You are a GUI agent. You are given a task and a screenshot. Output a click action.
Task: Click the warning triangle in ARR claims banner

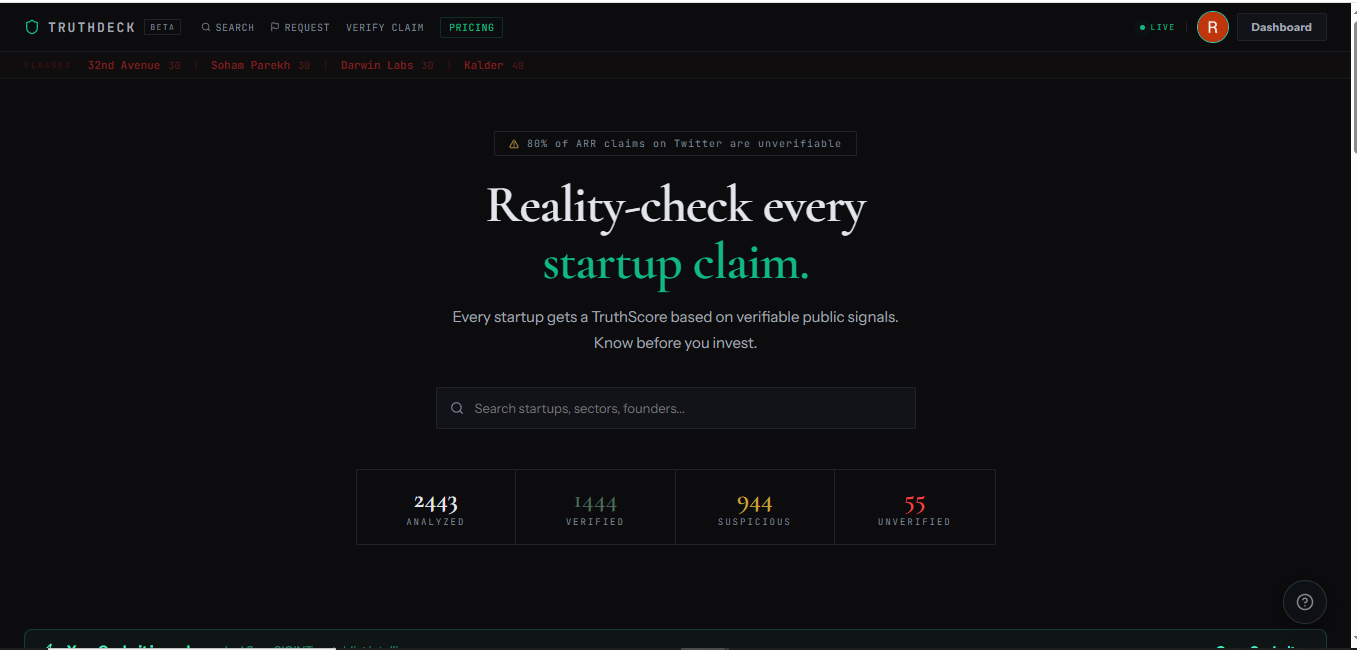513,143
